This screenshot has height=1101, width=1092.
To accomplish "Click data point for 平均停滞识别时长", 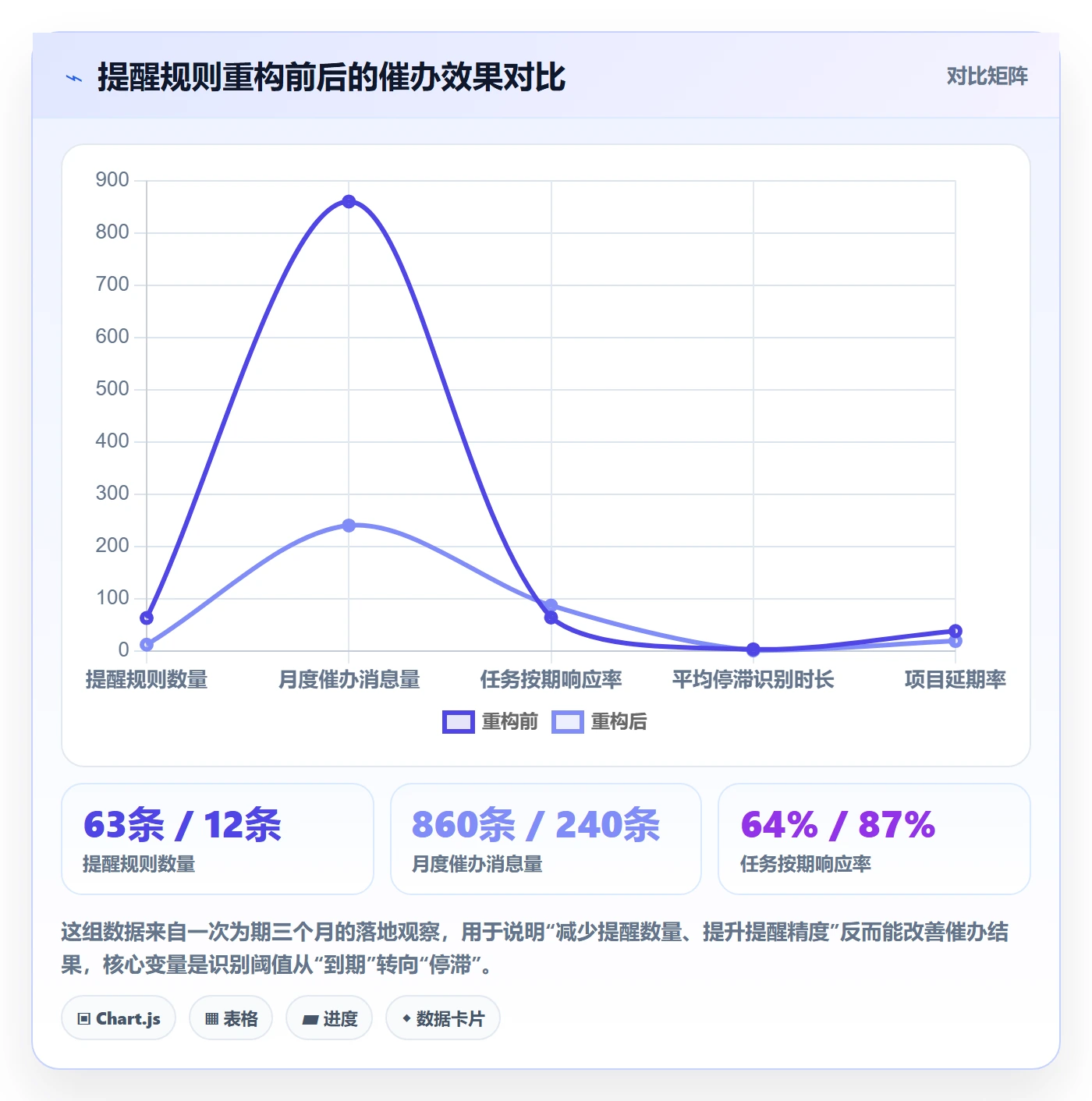I will (x=753, y=649).
